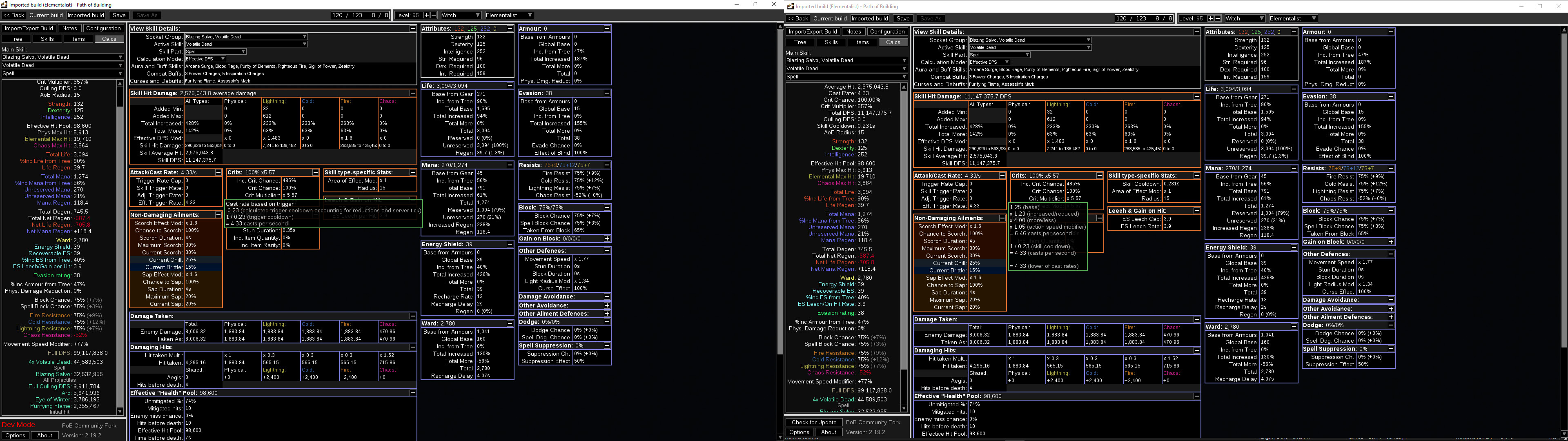The width and height of the screenshot is (1568, 441).
Task: Expand Other Avoidance section in right window
Action: coord(1391,309)
